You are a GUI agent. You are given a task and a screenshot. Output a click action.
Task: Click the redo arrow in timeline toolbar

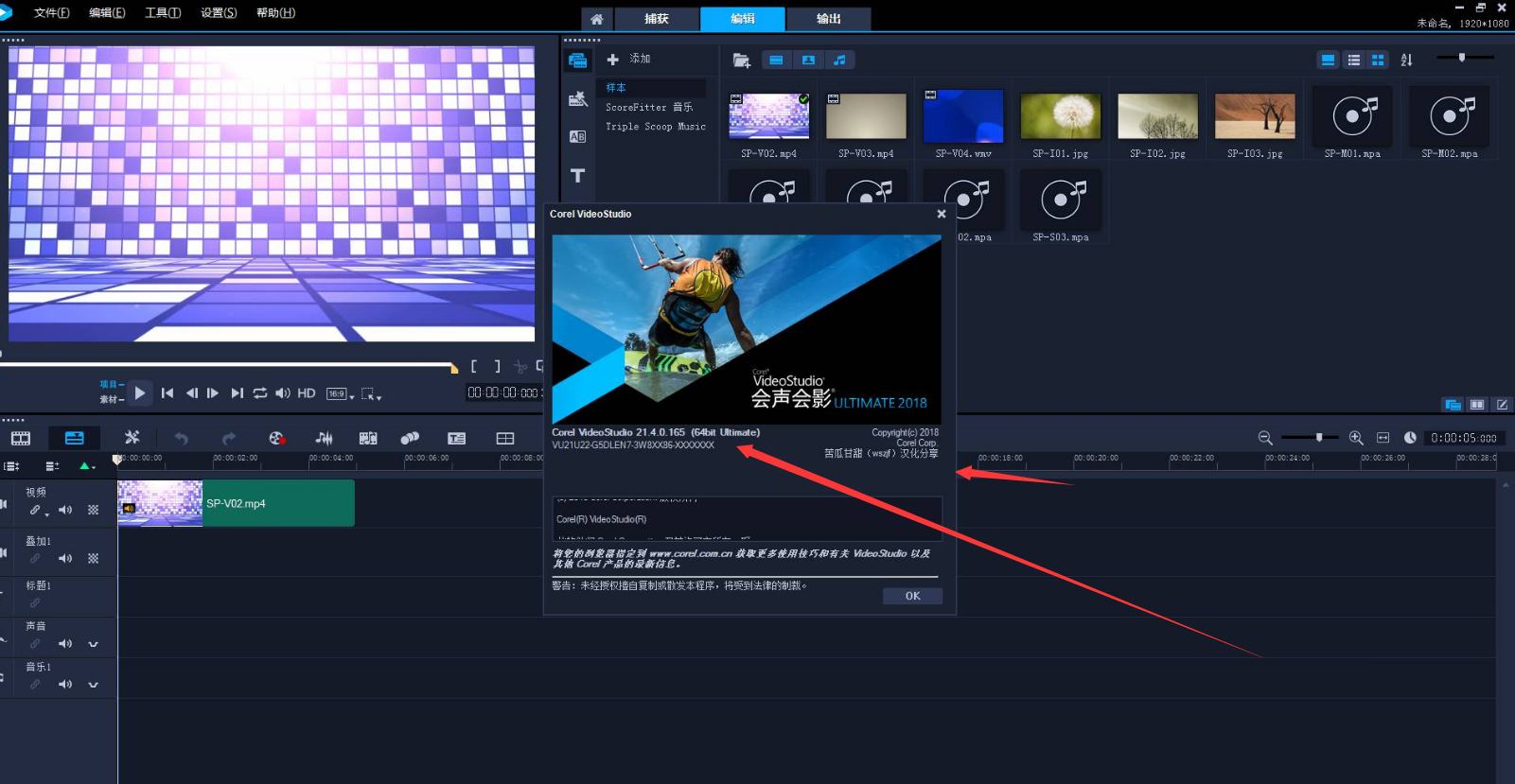point(228,438)
